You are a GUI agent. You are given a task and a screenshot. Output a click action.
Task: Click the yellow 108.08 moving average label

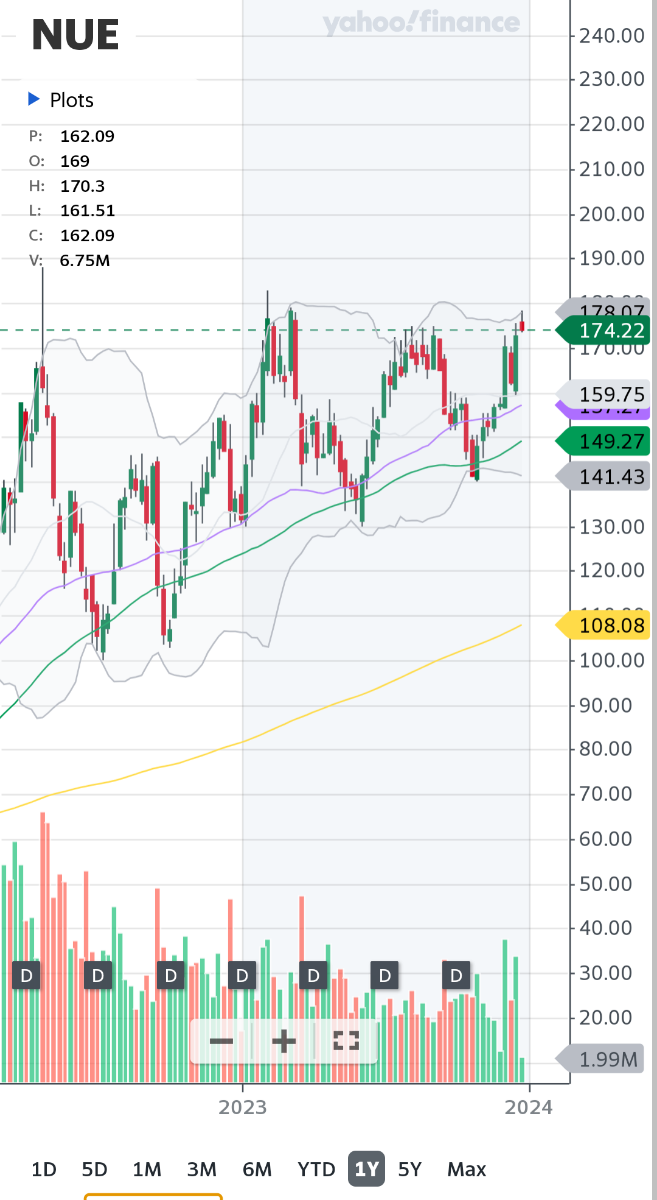point(610,626)
